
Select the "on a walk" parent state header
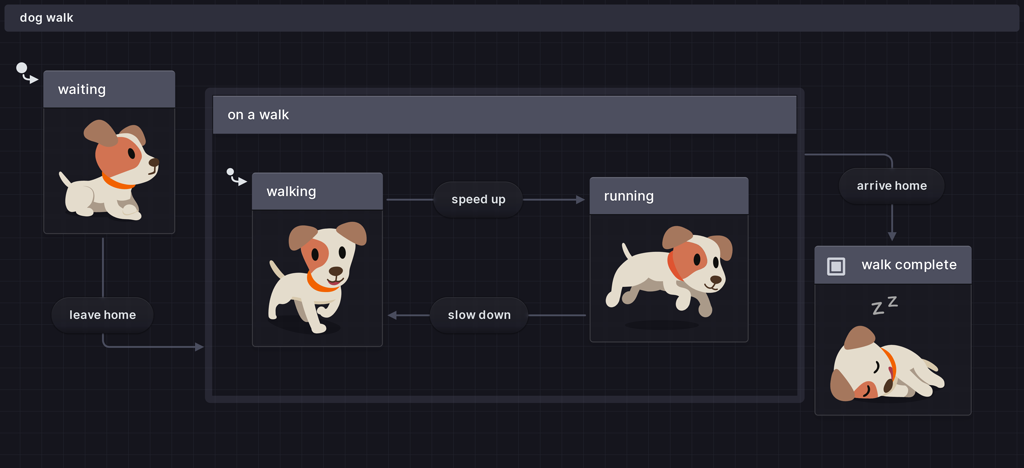point(504,115)
